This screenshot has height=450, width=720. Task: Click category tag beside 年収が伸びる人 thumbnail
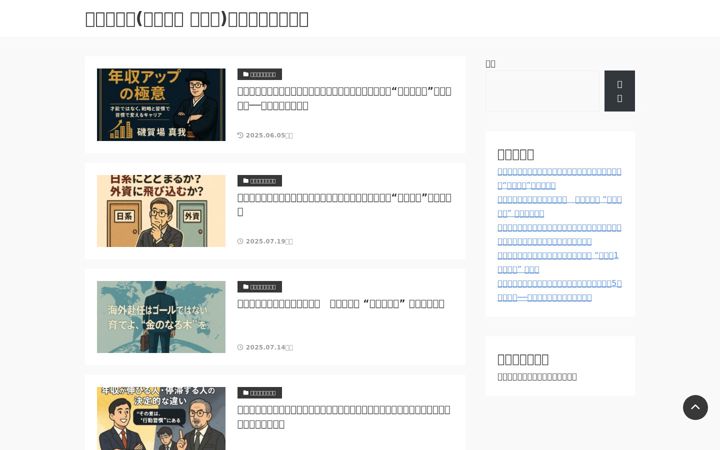(x=259, y=393)
